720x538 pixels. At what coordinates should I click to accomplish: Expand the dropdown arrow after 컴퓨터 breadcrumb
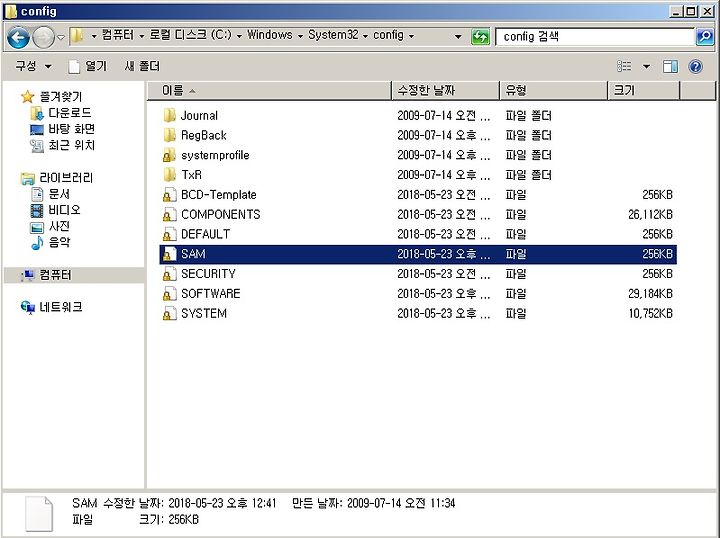point(141,36)
